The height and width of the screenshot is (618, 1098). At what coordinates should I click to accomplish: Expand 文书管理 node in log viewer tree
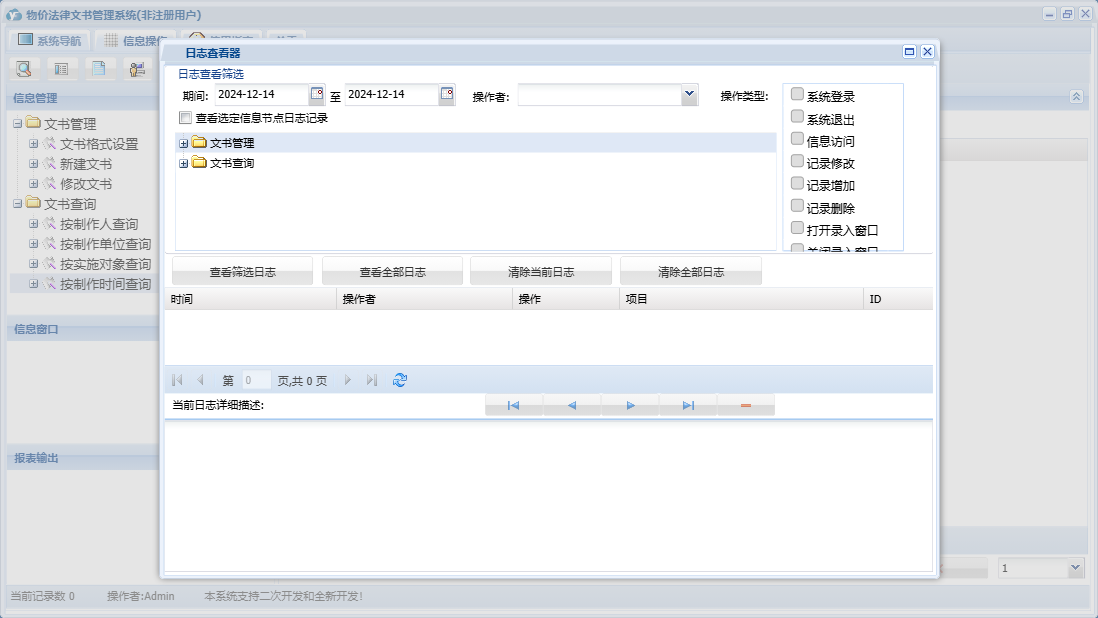coord(183,143)
